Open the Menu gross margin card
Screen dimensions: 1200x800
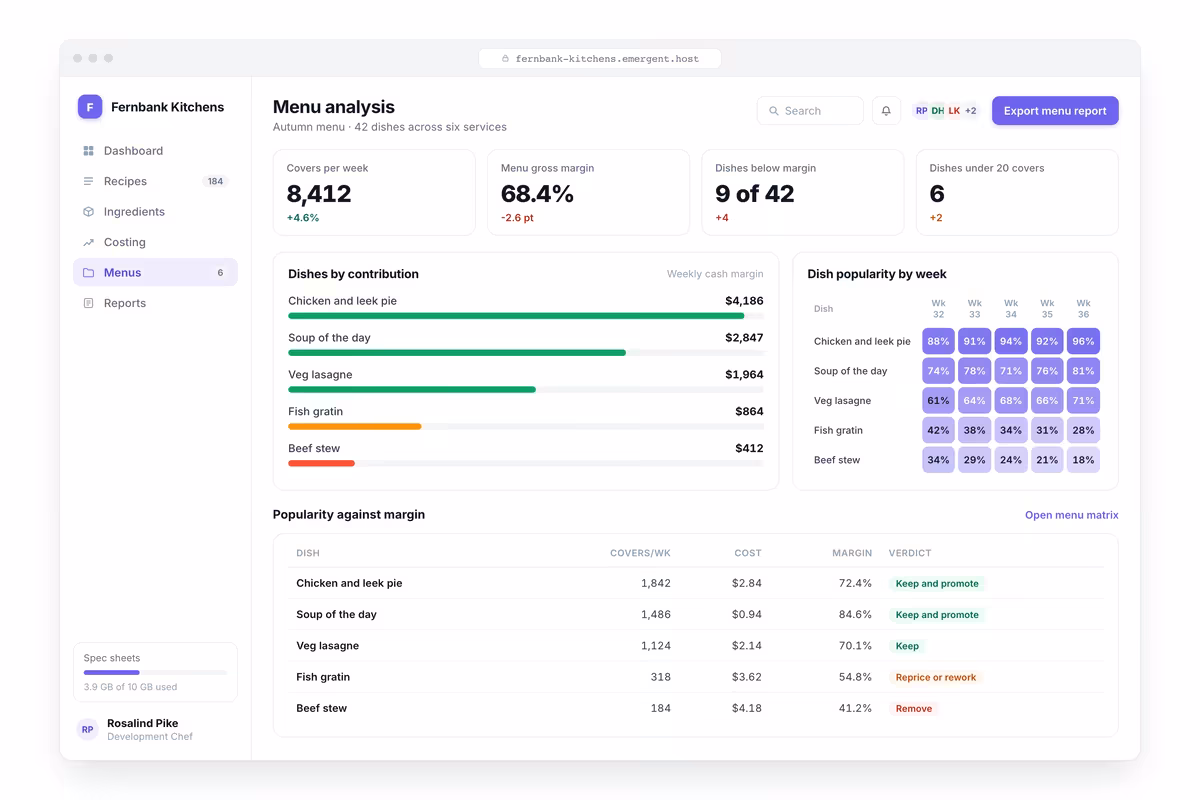coord(588,193)
